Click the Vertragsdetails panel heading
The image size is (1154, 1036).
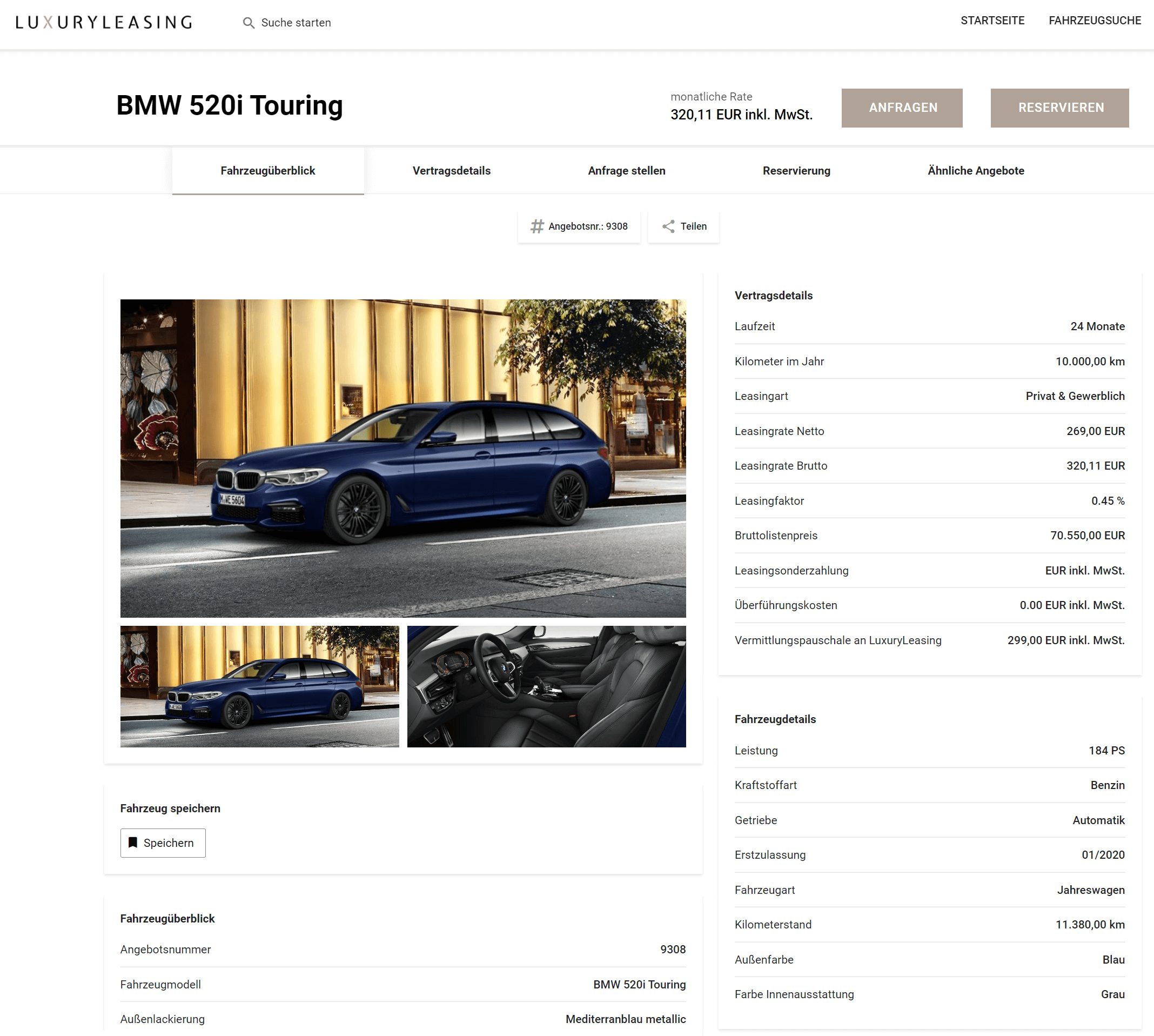coord(773,296)
